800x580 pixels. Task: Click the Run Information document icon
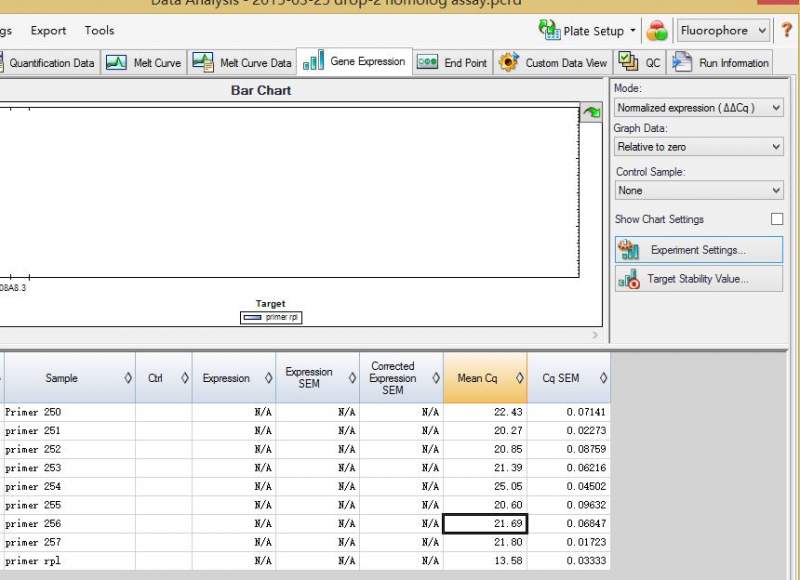[x=682, y=62]
